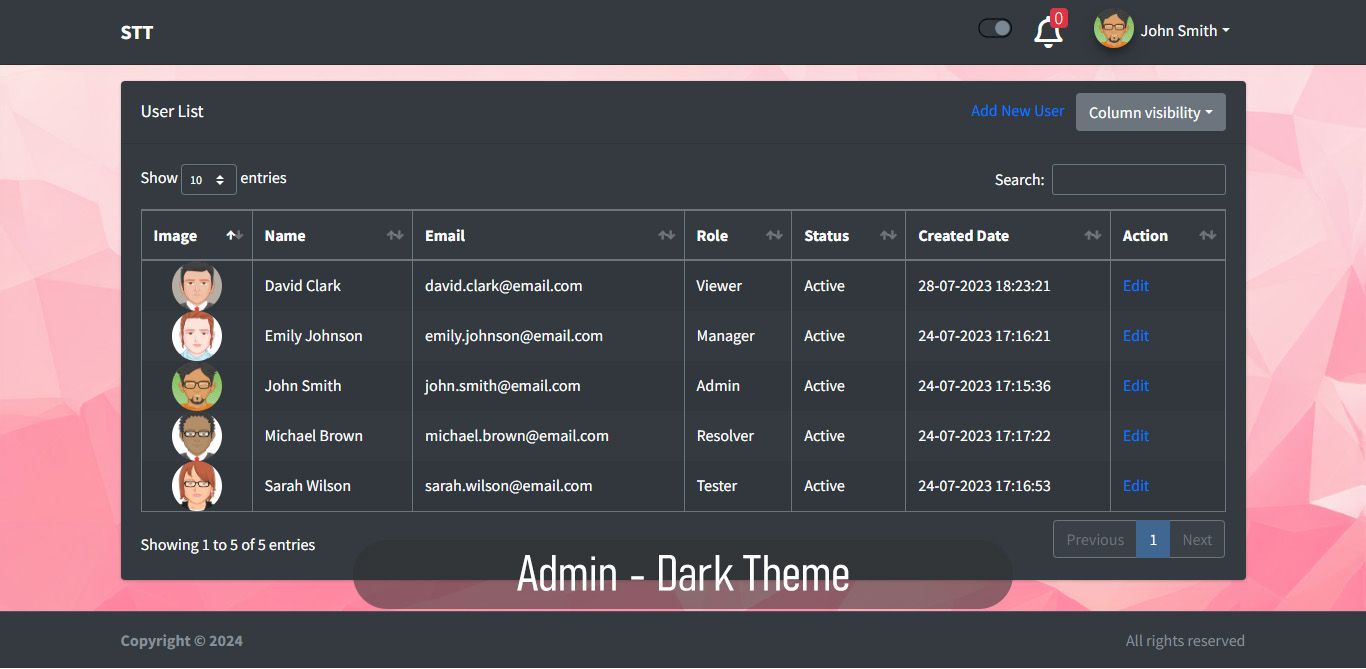1366x669 pixels.
Task: Click the Add New User link
Action: (1017, 111)
